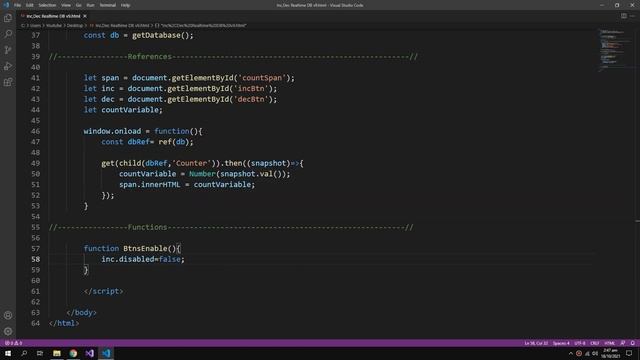This screenshot has width=640, height=360.
Task: Click the 'countSpan' string on line 41
Action: point(262,78)
